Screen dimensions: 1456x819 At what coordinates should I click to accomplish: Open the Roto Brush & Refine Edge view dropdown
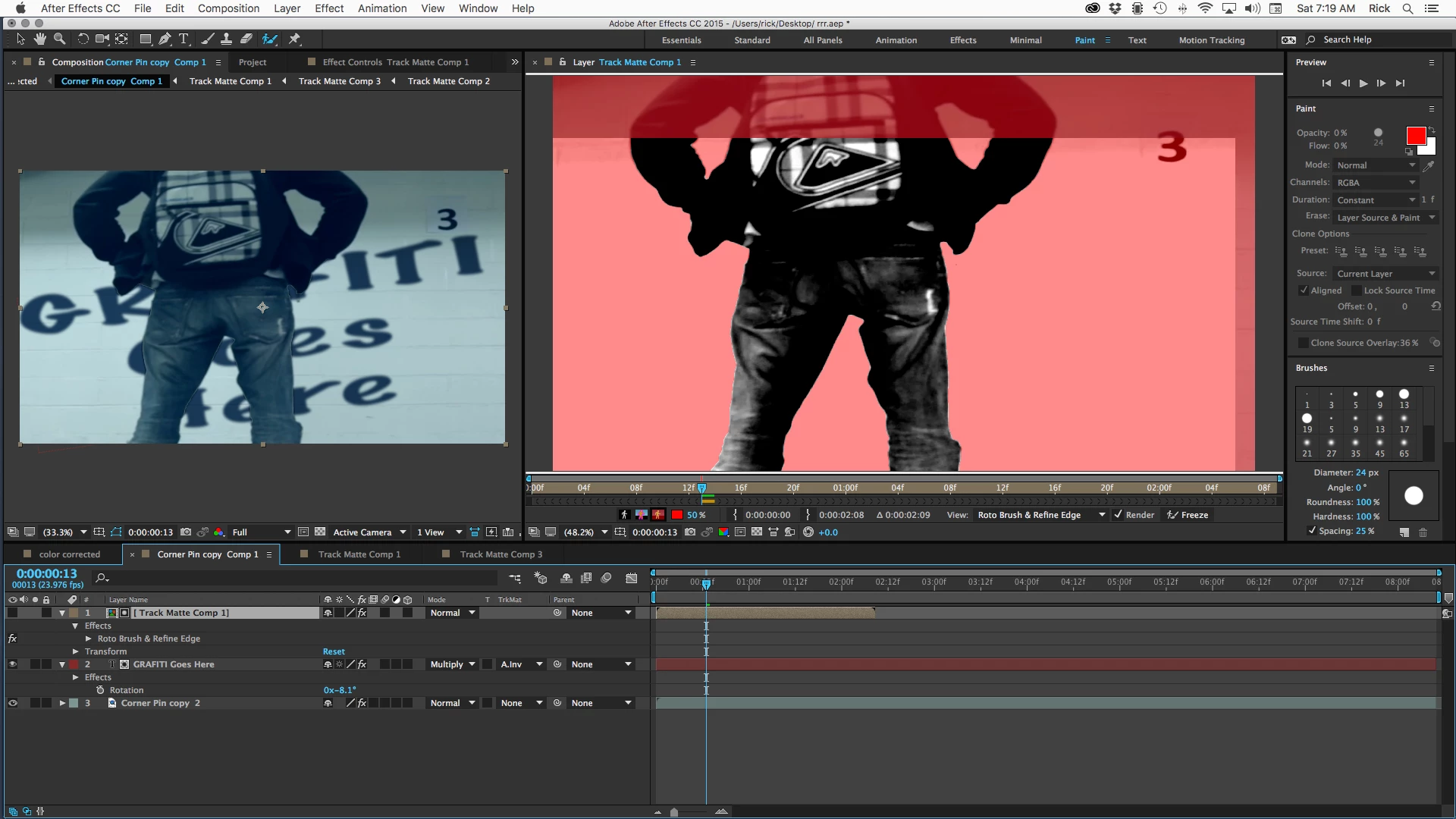tap(1040, 515)
